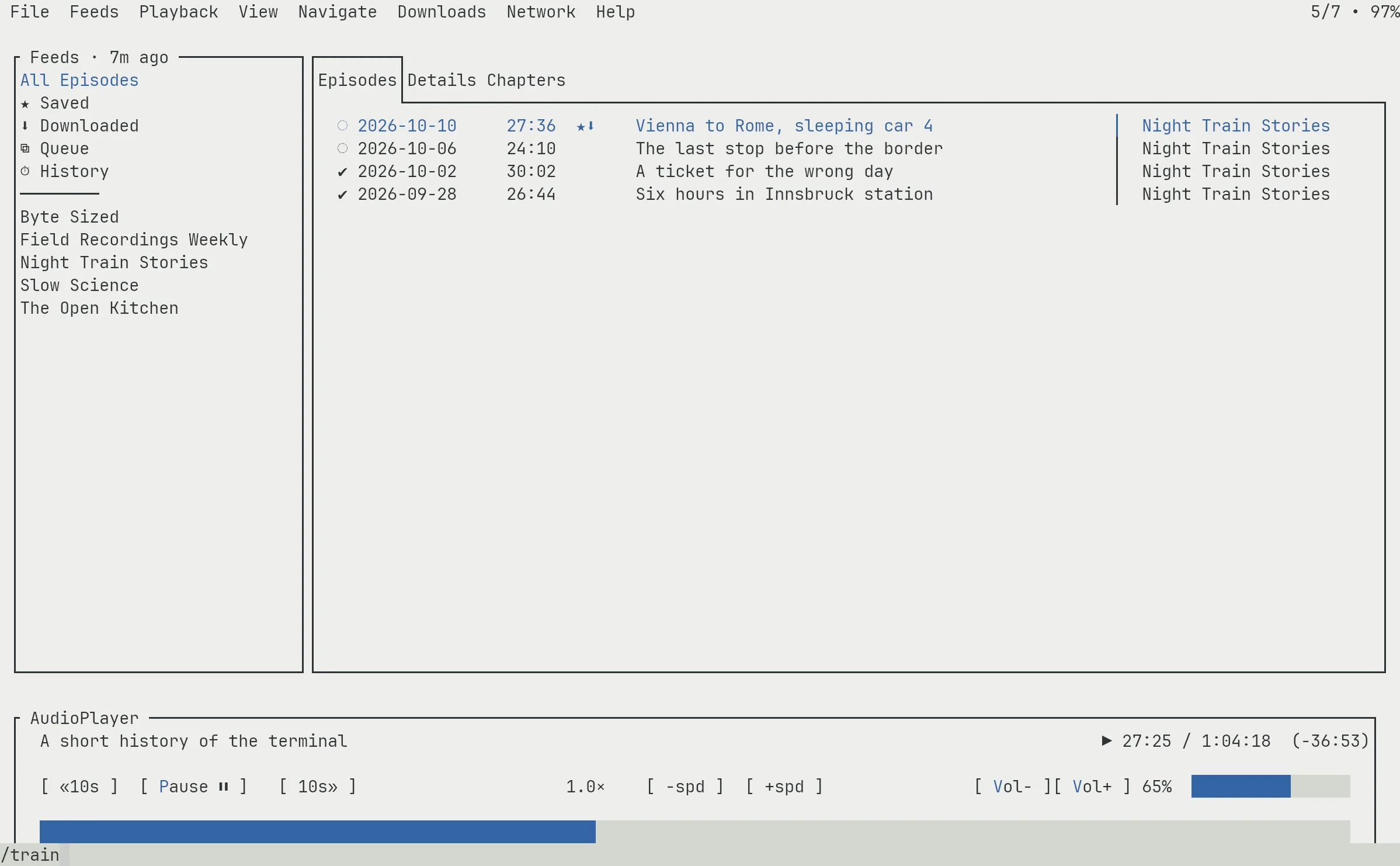This screenshot has width=1400, height=866.
Task: Click the Pause button
Action: [x=194, y=787]
